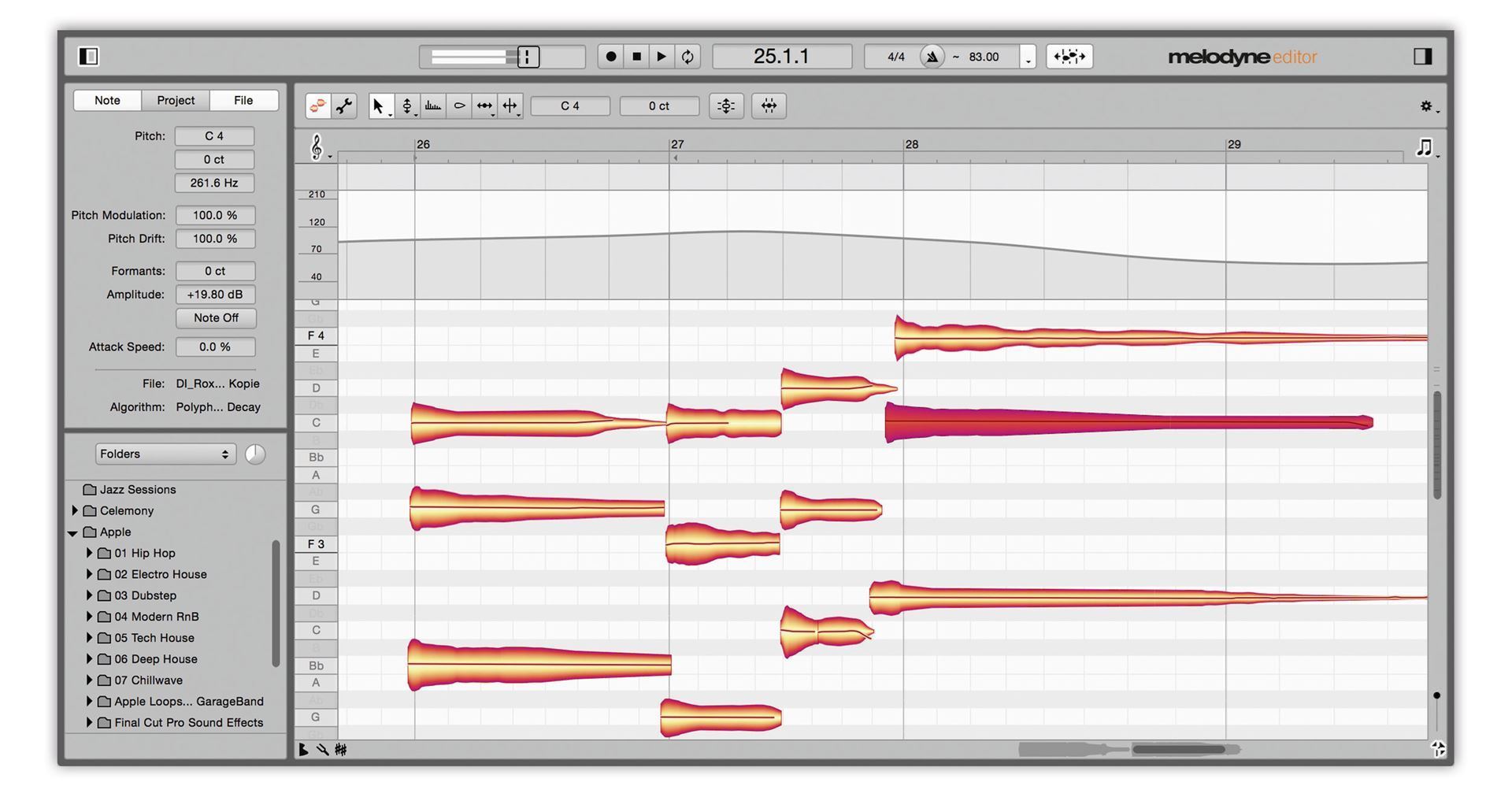
Task: Toggle the Note Off button
Action: point(216,318)
